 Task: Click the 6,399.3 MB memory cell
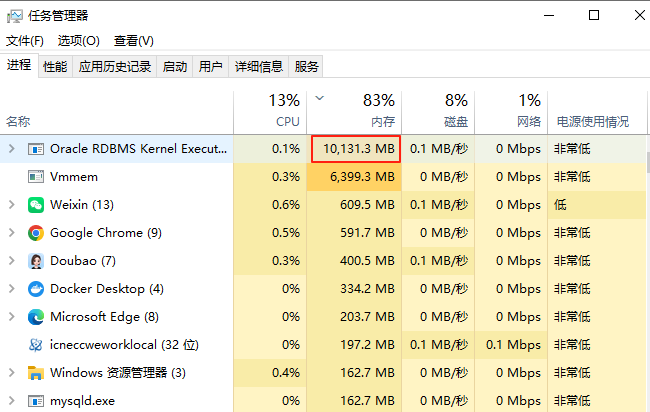pos(354,177)
